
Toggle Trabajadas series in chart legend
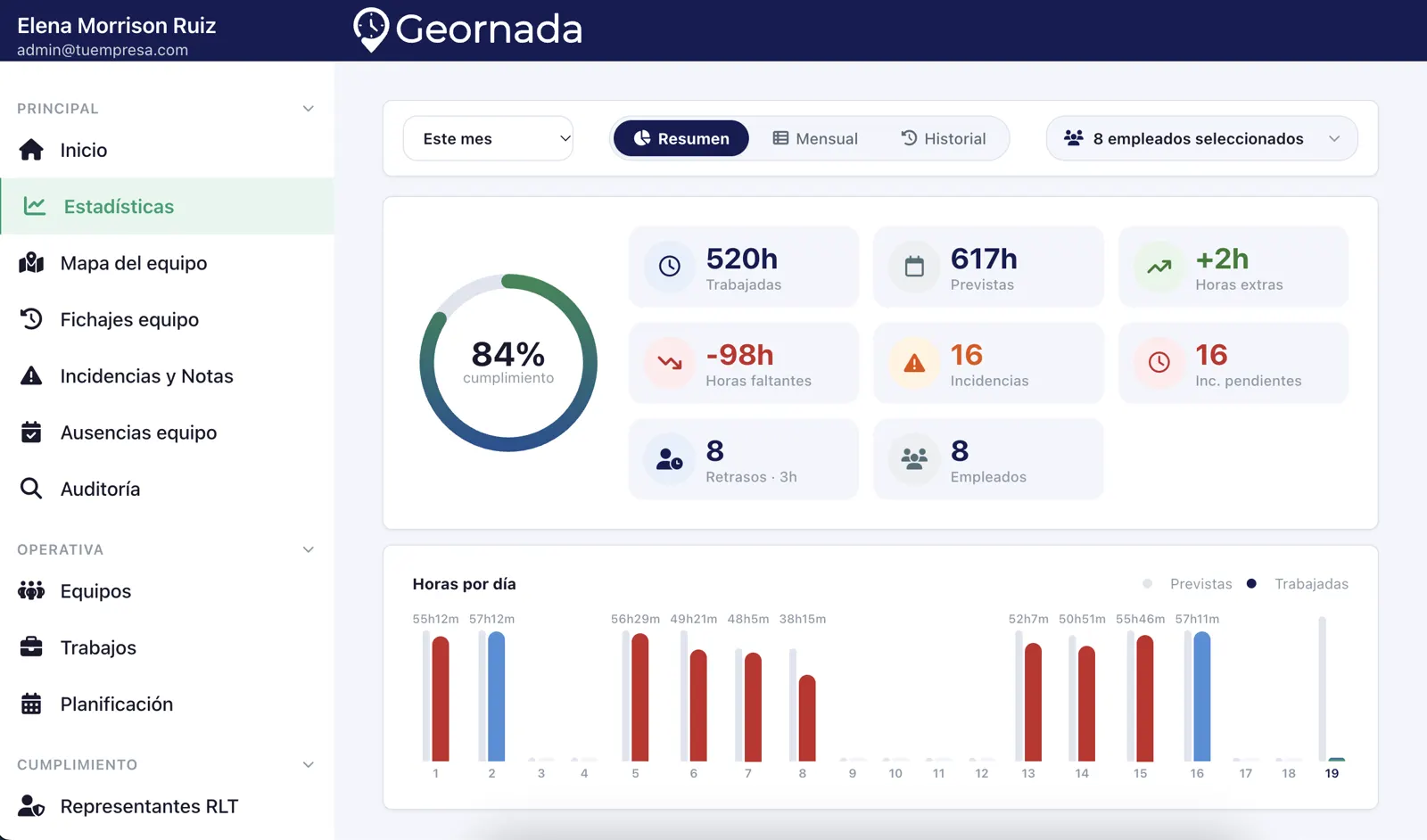(x=1298, y=584)
